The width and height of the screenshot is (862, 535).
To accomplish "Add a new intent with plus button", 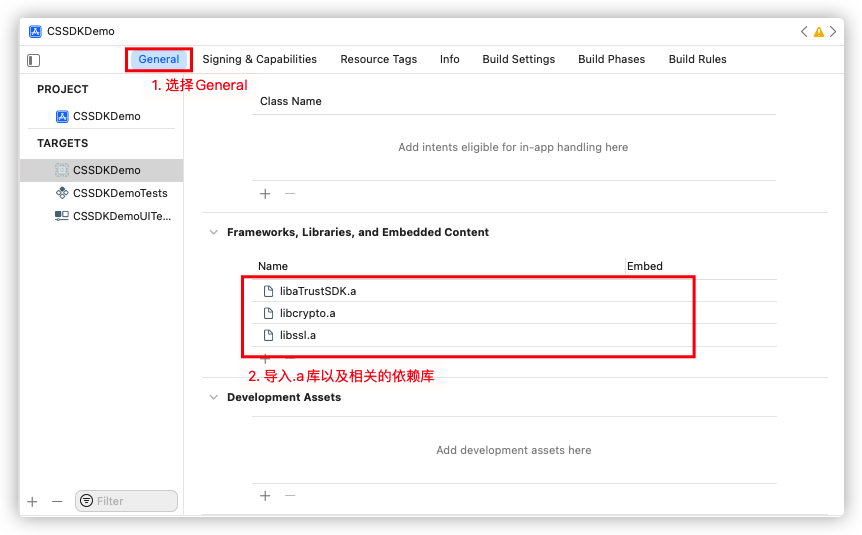I will 265,193.
